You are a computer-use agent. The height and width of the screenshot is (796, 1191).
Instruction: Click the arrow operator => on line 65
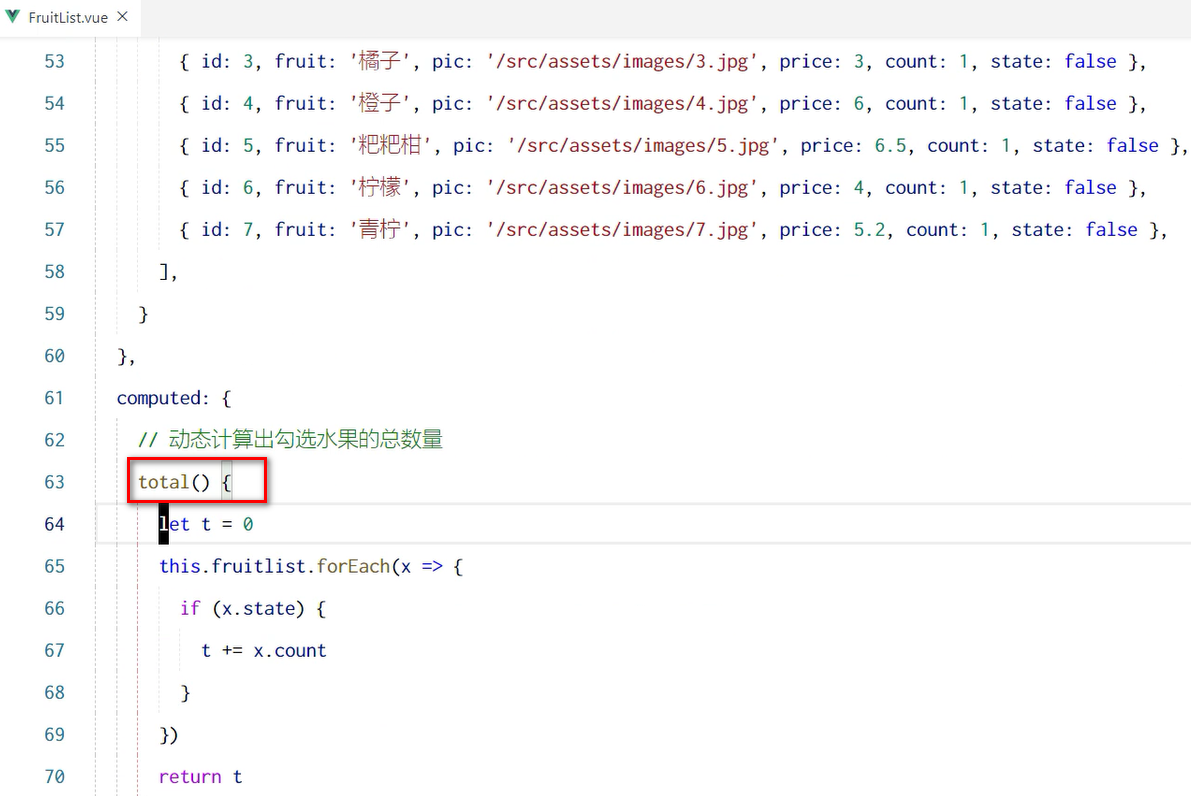point(431,567)
